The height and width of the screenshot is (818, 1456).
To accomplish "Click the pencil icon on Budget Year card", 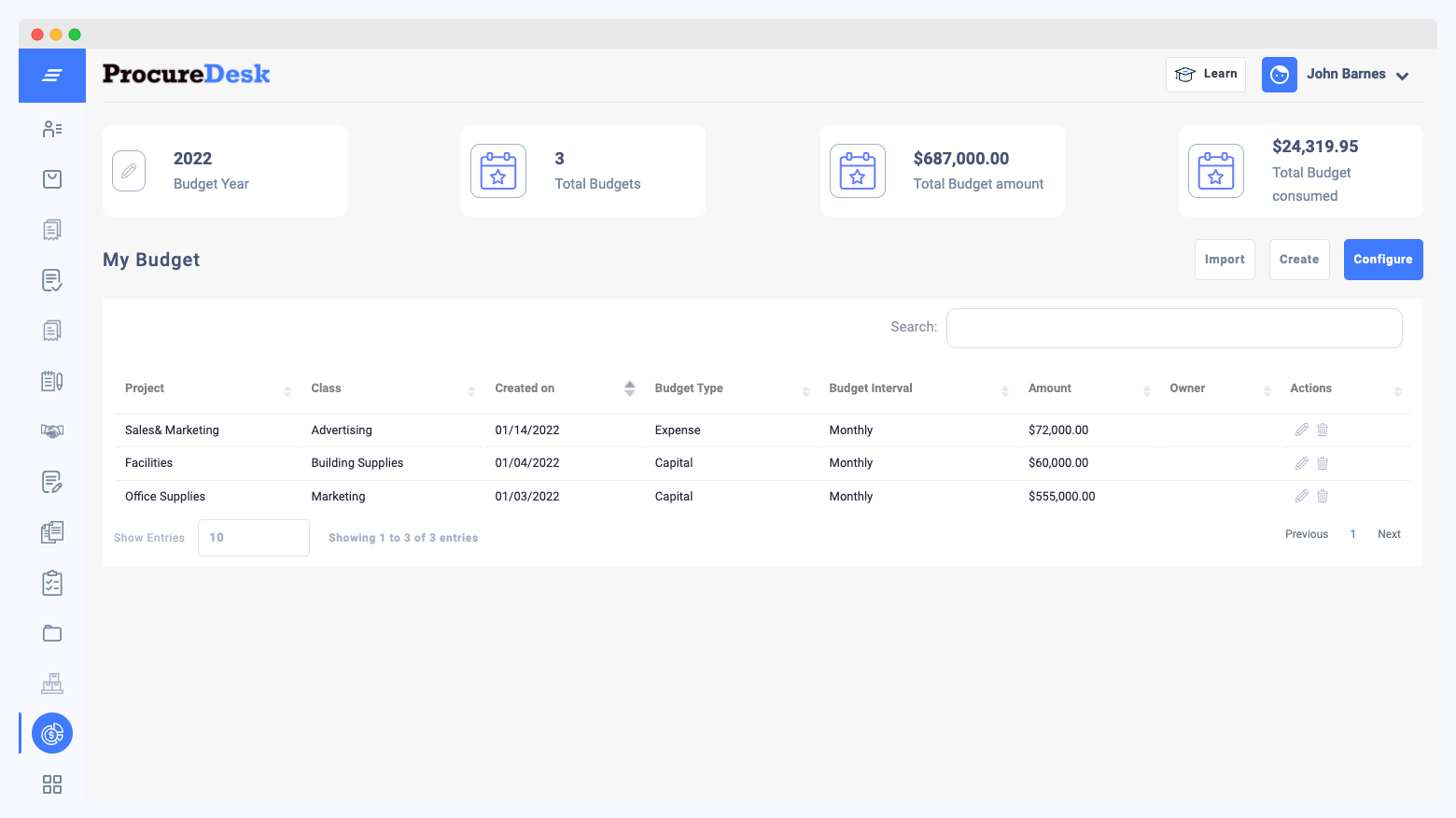I will [129, 170].
